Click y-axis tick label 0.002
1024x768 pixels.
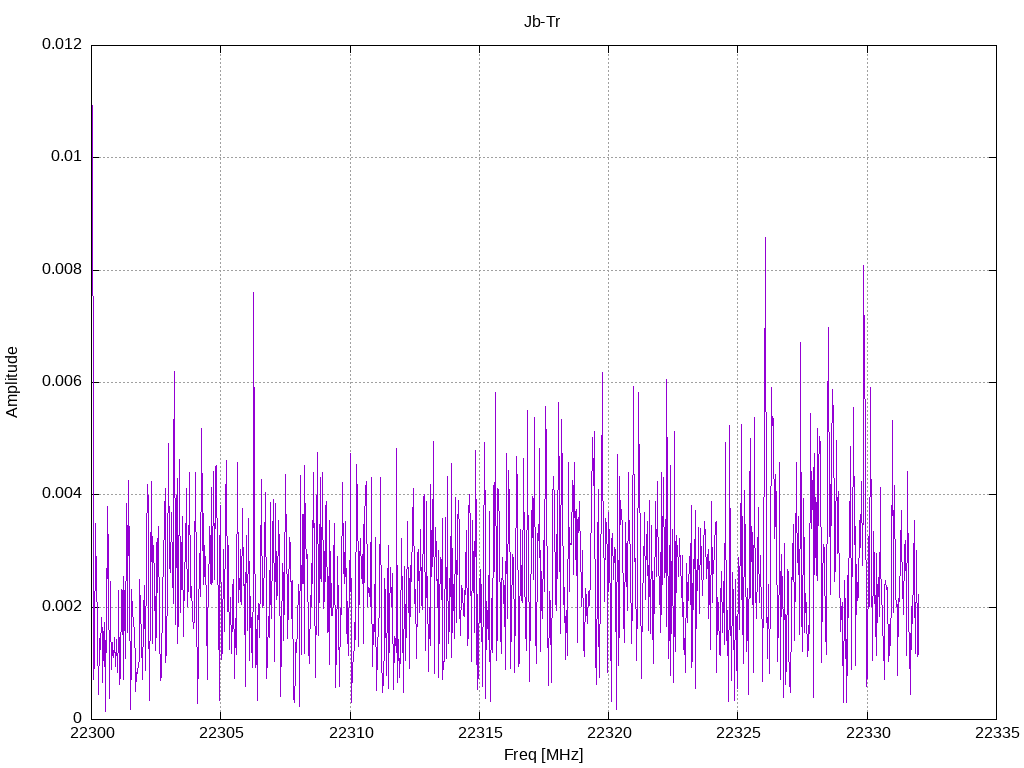pyautogui.click(x=62, y=606)
